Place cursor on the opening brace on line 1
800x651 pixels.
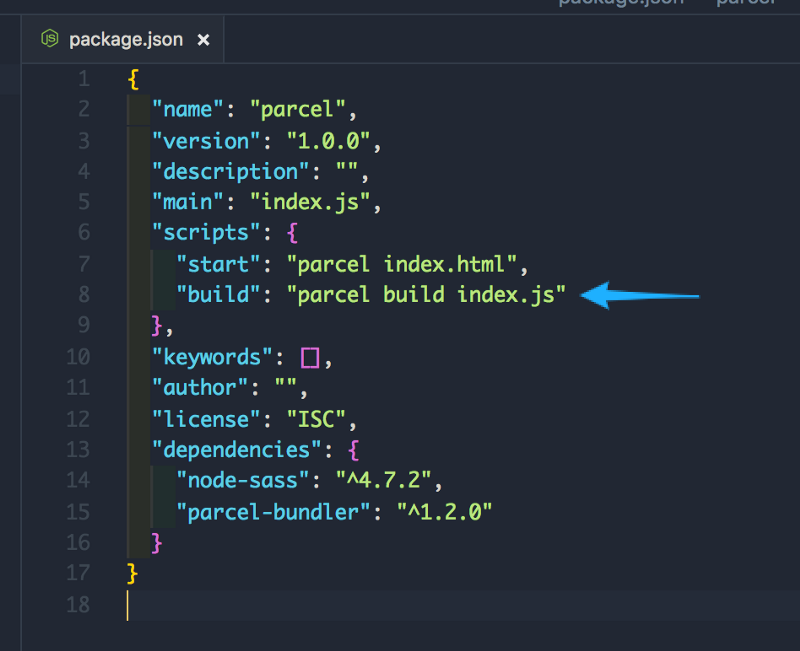(133, 78)
